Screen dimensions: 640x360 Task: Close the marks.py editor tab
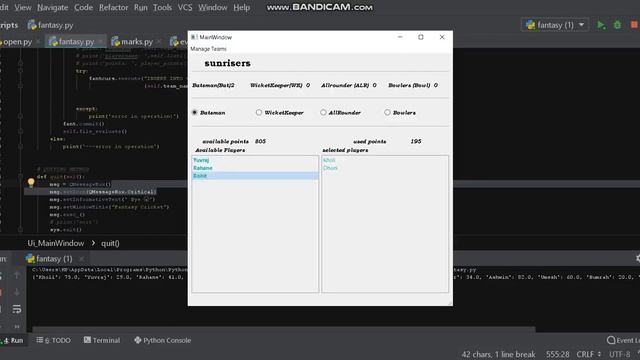pos(159,42)
